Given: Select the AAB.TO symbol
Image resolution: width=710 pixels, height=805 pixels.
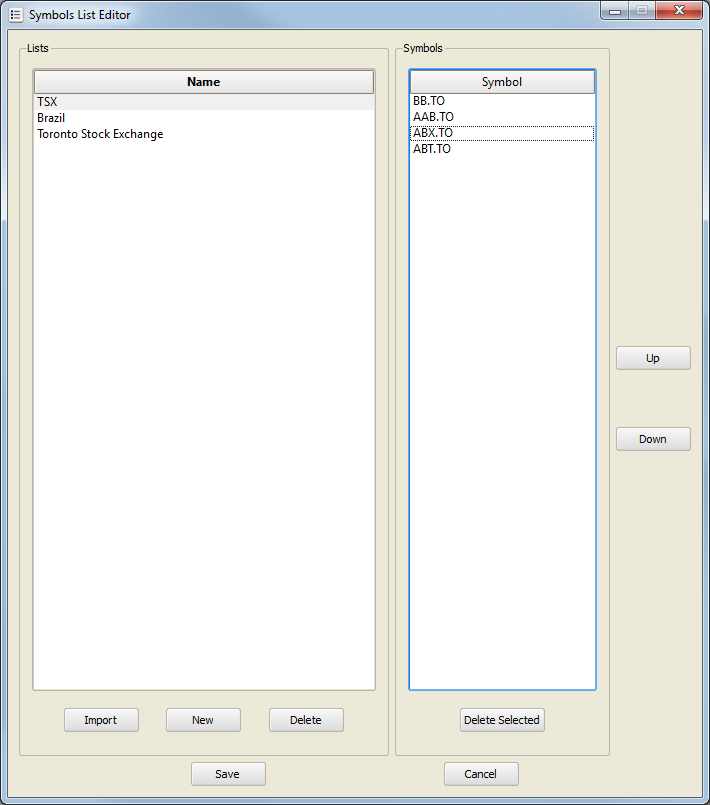Looking at the screenshot, I should [x=433, y=117].
